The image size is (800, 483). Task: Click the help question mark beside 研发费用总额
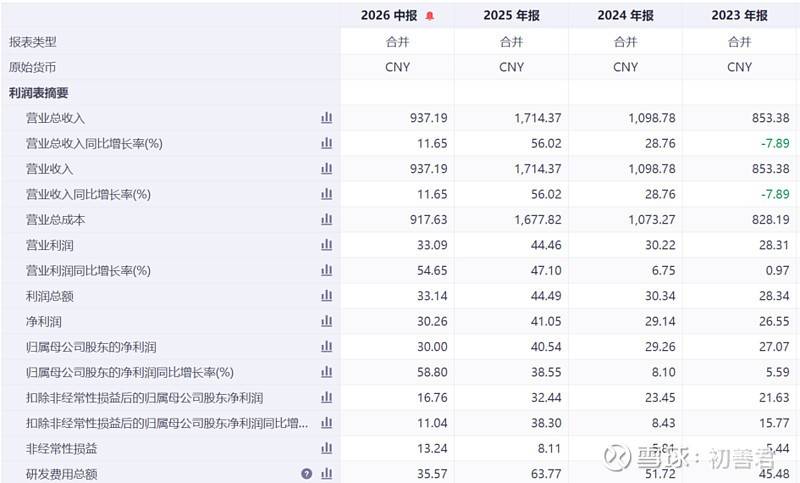(x=307, y=474)
